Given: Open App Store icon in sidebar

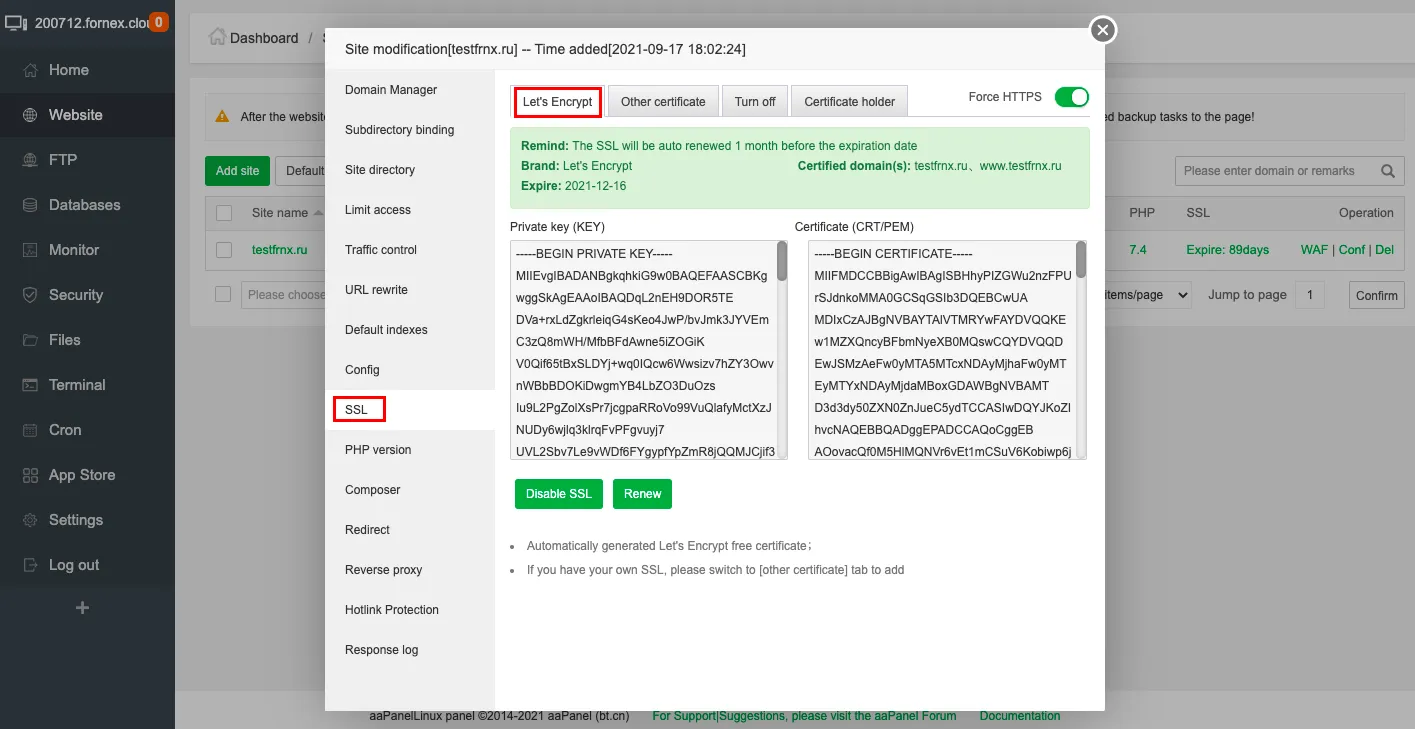Looking at the screenshot, I should pos(30,475).
